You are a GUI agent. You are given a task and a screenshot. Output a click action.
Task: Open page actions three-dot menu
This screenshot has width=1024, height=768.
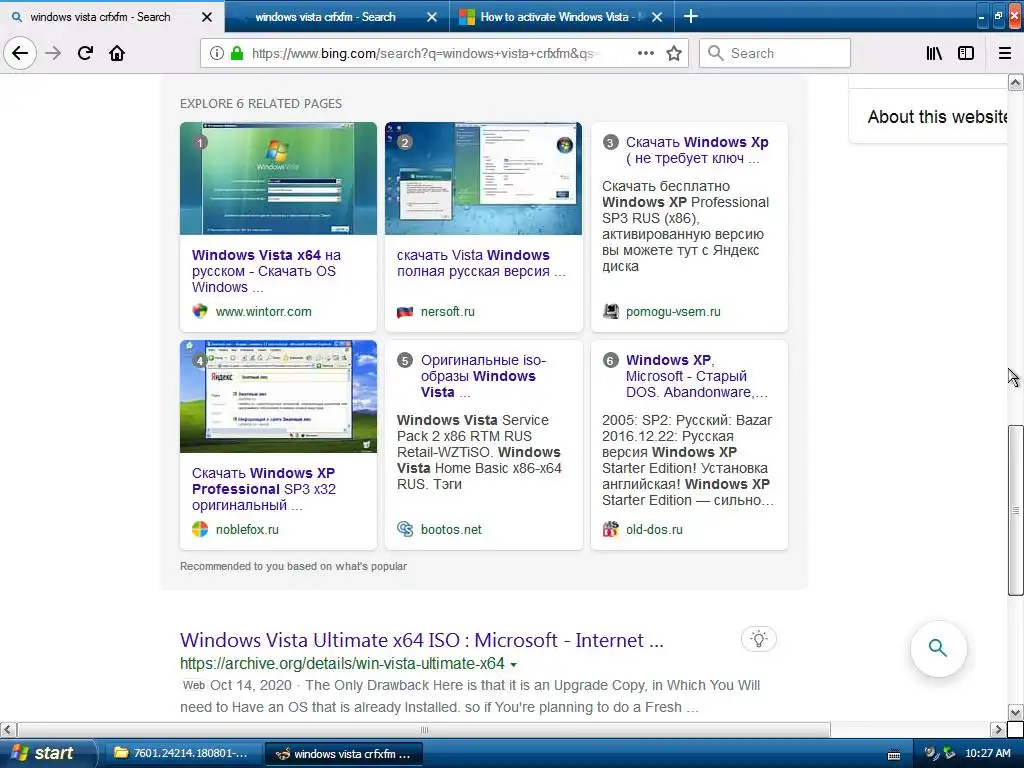(646, 53)
